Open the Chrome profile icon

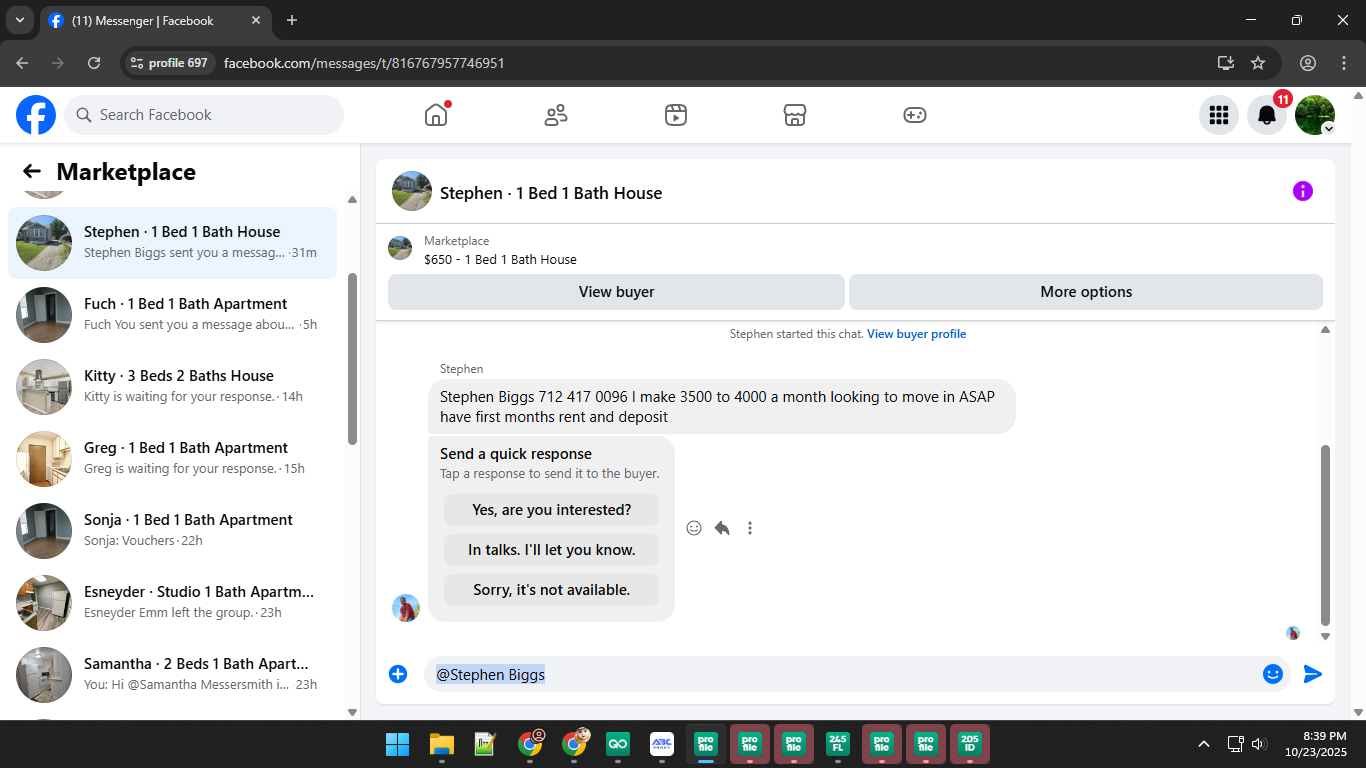point(1308,63)
